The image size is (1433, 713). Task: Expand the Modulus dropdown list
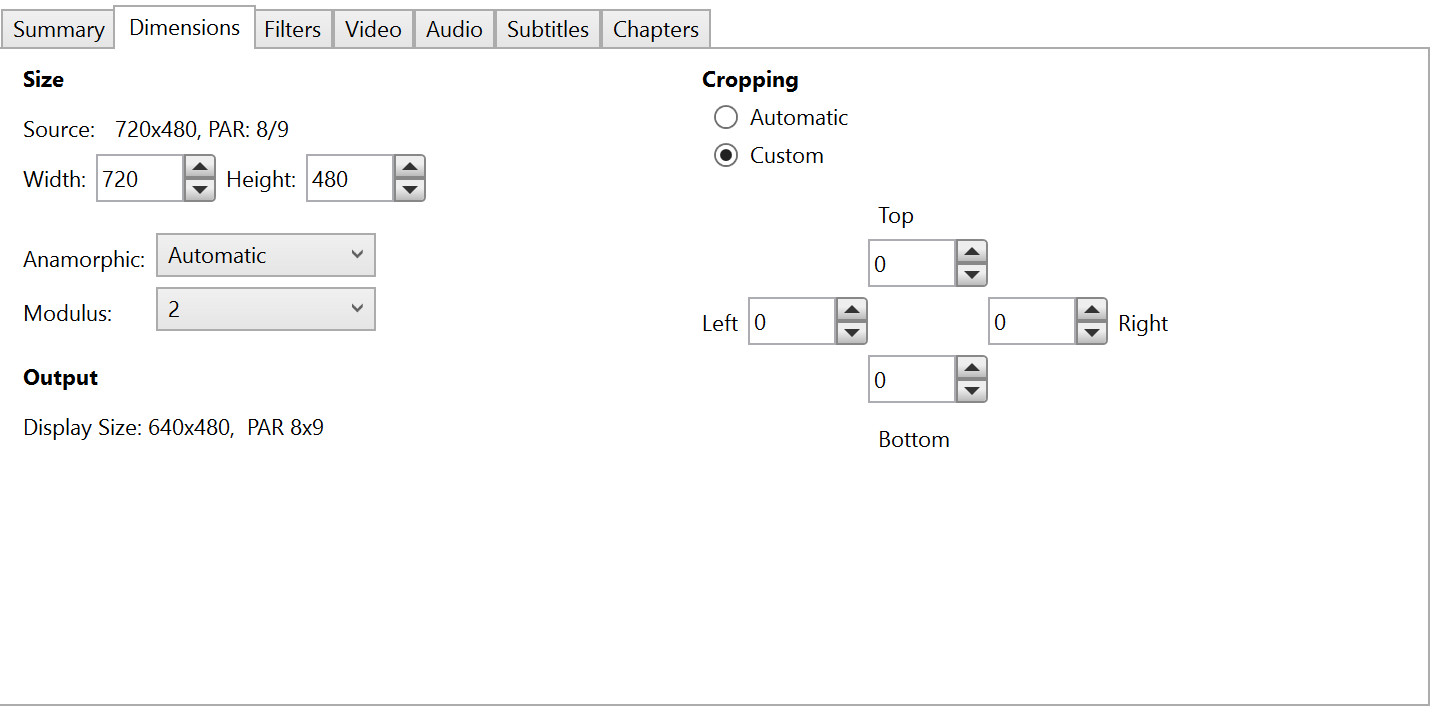pos(266,310)
